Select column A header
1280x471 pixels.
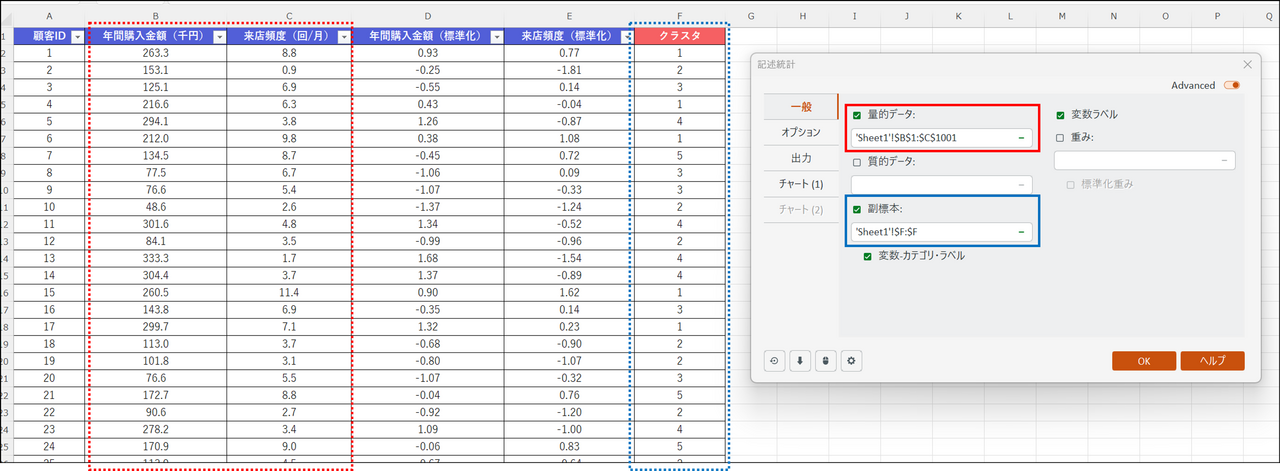(50, 16)
